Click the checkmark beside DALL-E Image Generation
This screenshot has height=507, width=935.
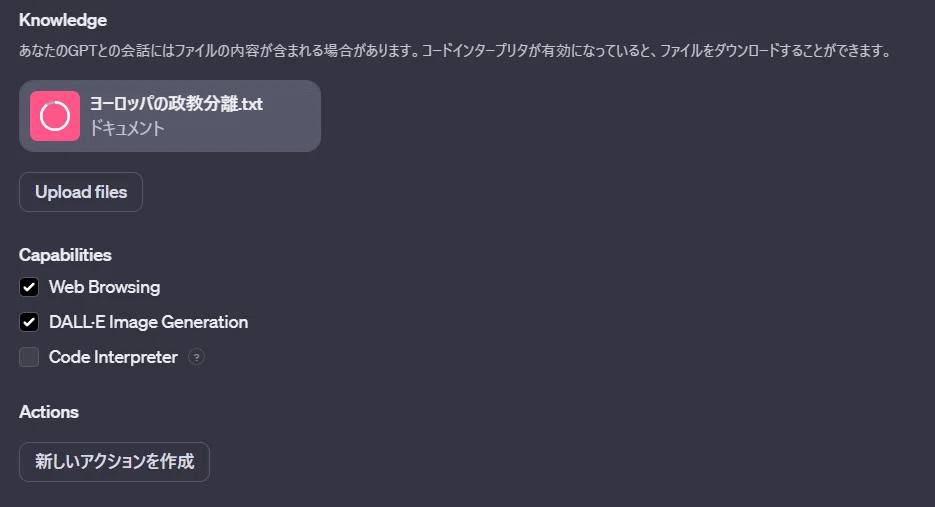29,322
